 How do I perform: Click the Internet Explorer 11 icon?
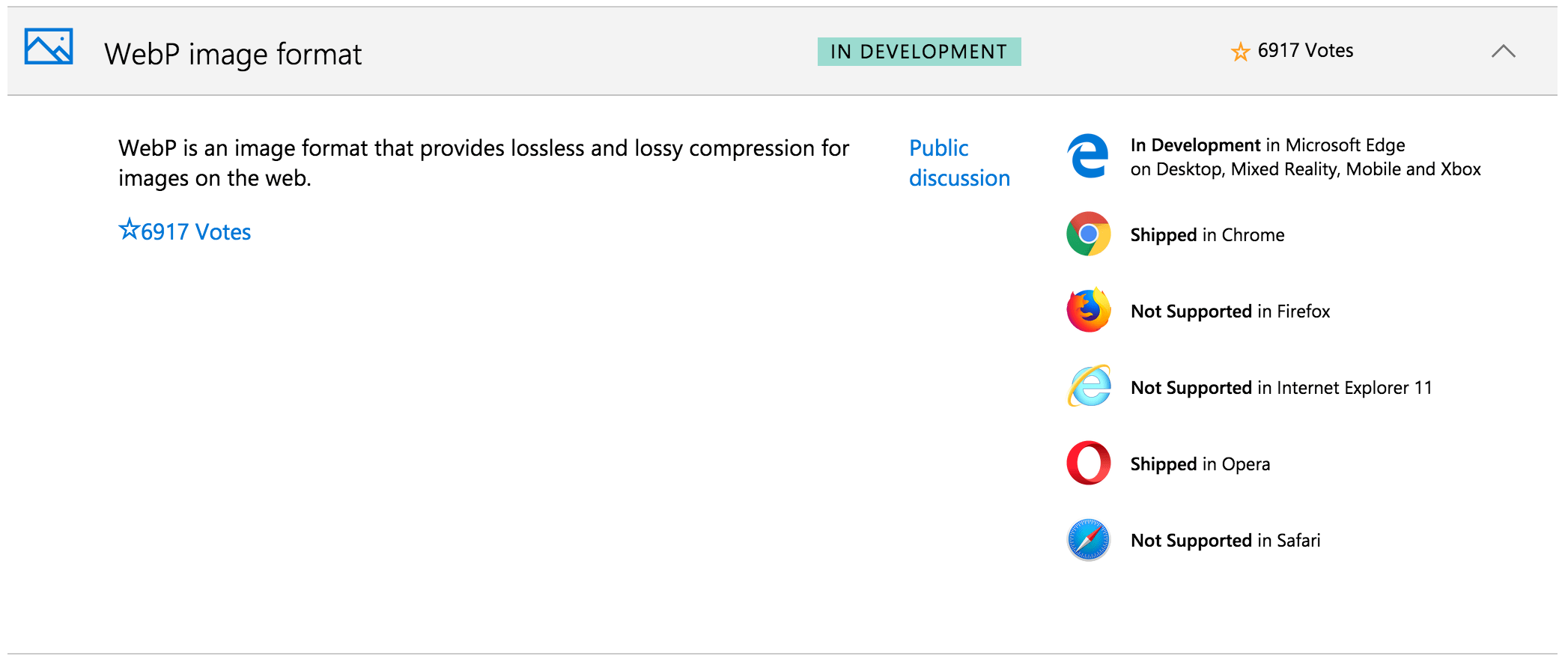1089,386
